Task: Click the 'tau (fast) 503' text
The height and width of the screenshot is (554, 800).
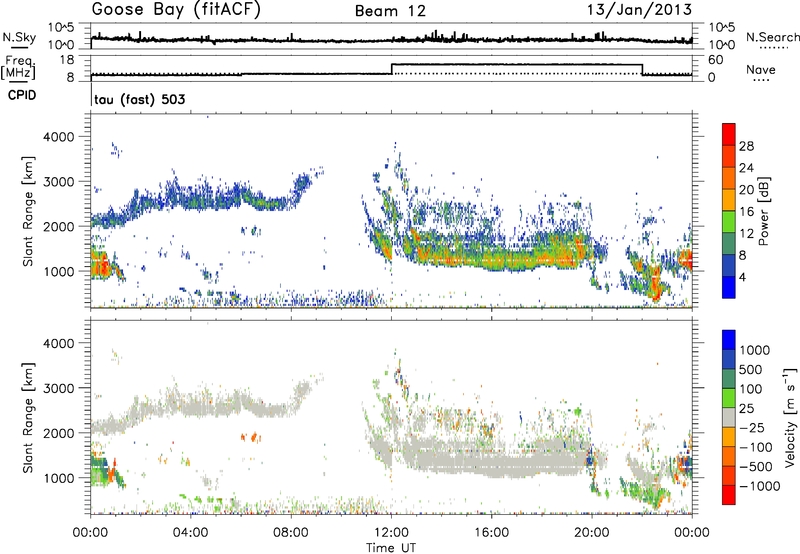Action: click(x=140, y=99)
